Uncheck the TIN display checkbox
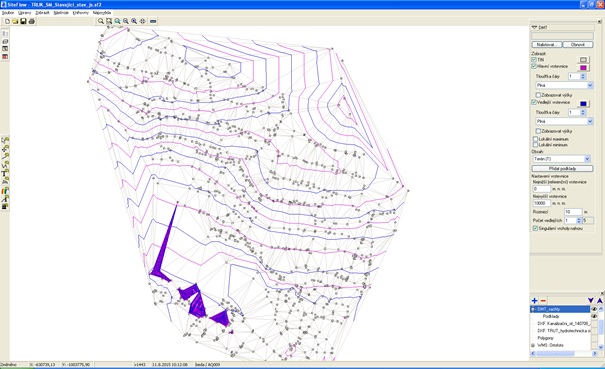This screenshot has width=605, height=369. (x=534, y=60)
